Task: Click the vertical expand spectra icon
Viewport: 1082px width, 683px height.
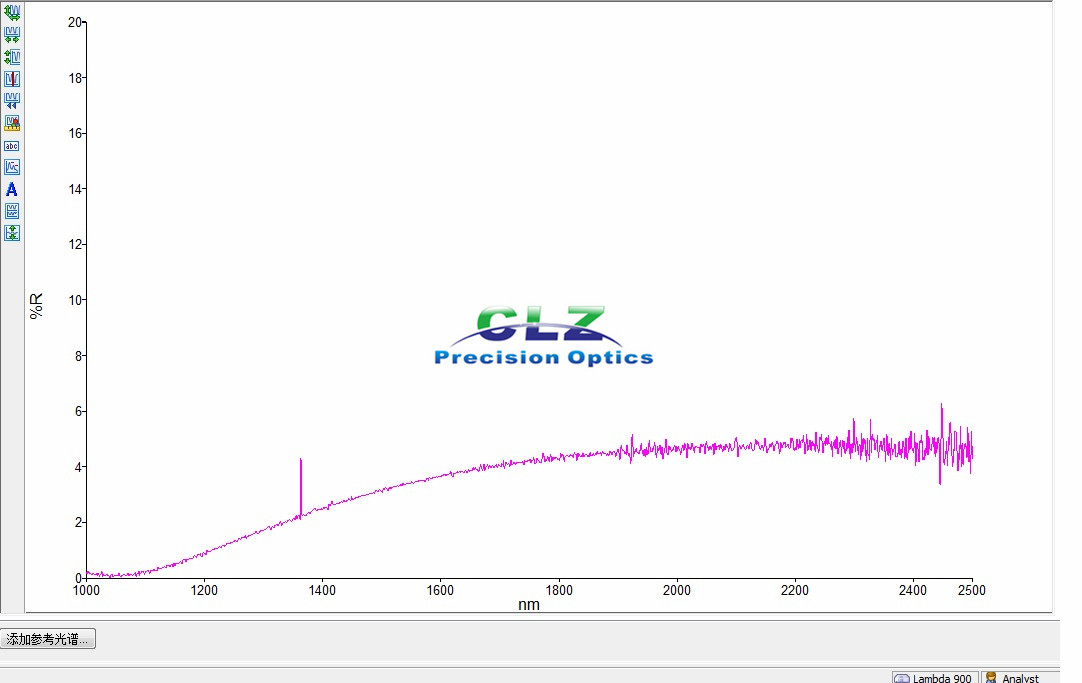Action: 12,233
